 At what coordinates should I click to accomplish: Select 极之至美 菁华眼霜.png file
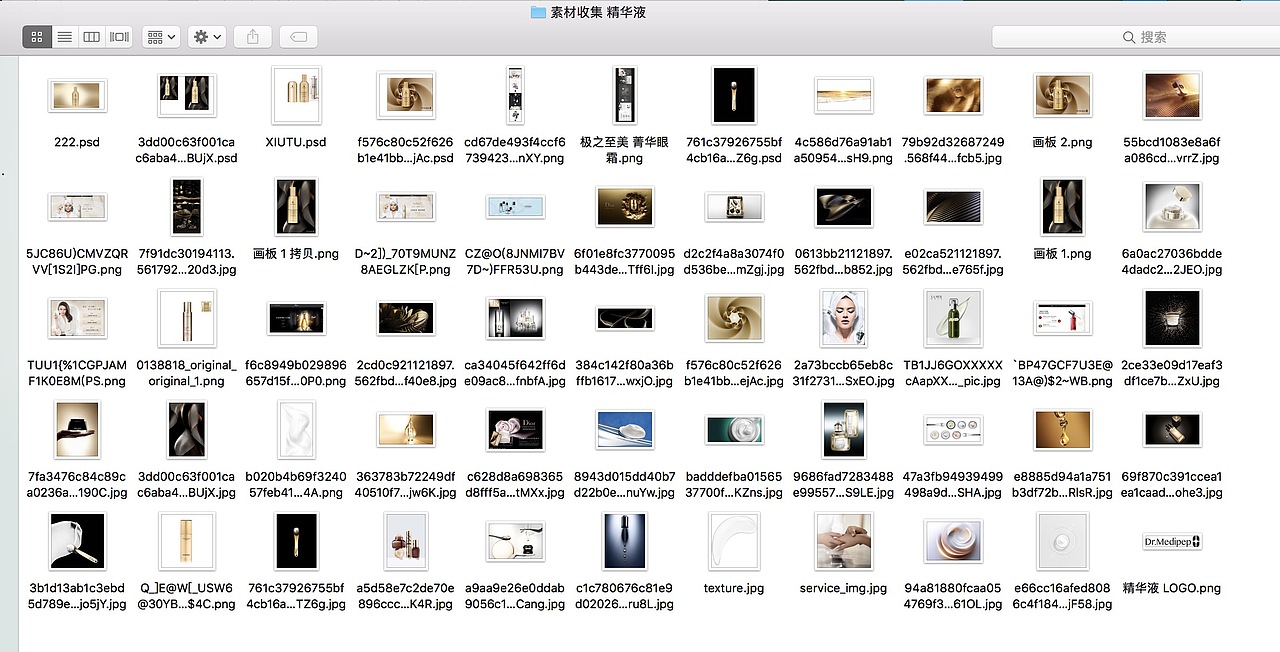point(624,96)
